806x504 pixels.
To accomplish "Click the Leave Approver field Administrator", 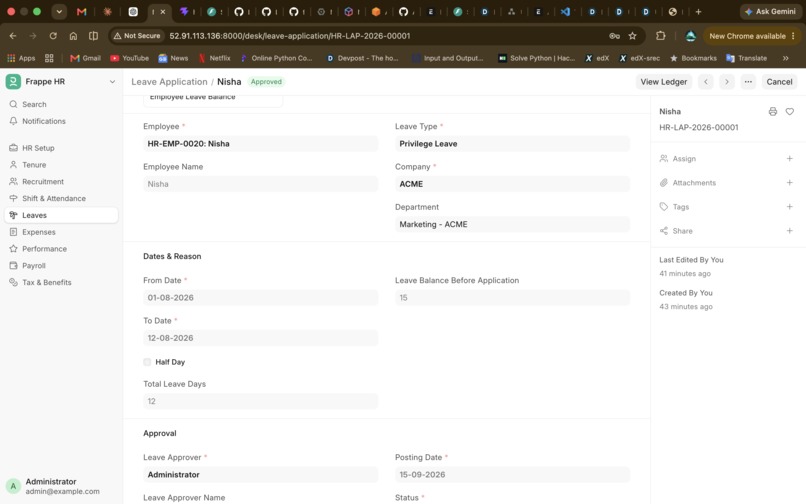I will click(x=261, y=475).
